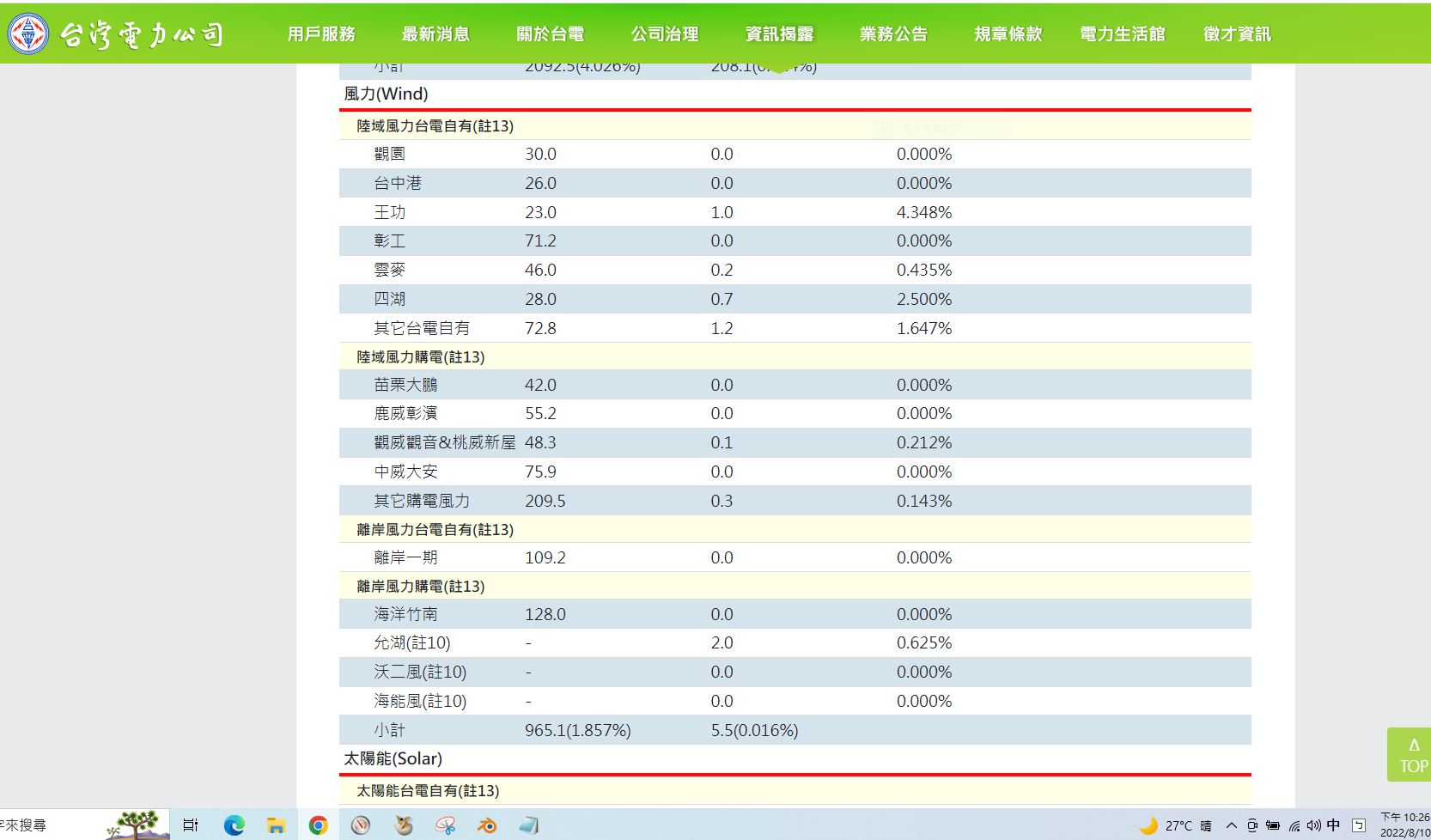Launch Blender from the taskbar
Screen dimensions: 1431x840
pyautogui.click(x=487, y=825)
